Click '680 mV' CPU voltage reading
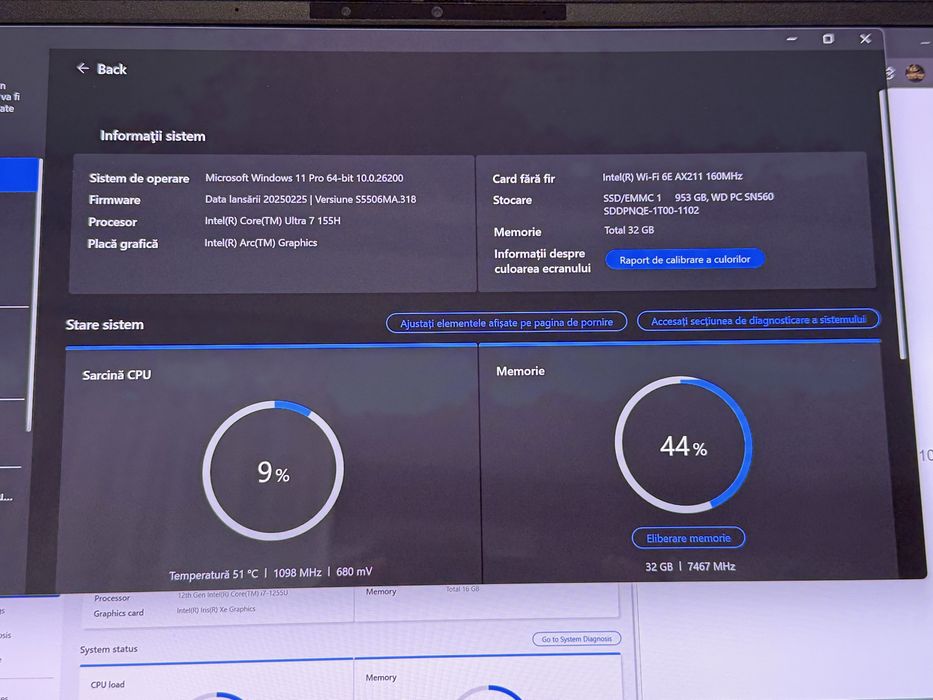 point(354,571)
